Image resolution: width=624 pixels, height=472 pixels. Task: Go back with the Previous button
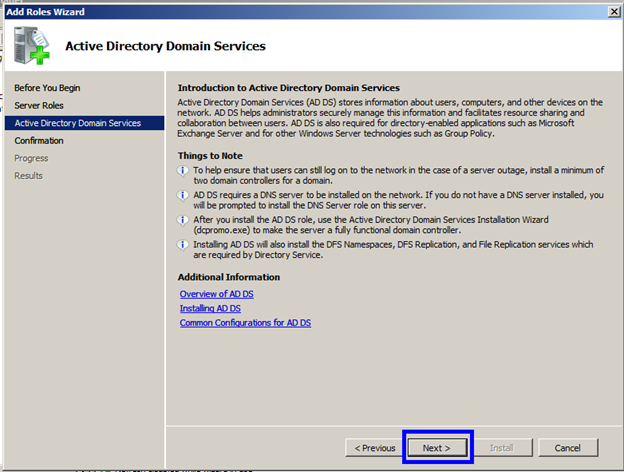tap(374, 448)
